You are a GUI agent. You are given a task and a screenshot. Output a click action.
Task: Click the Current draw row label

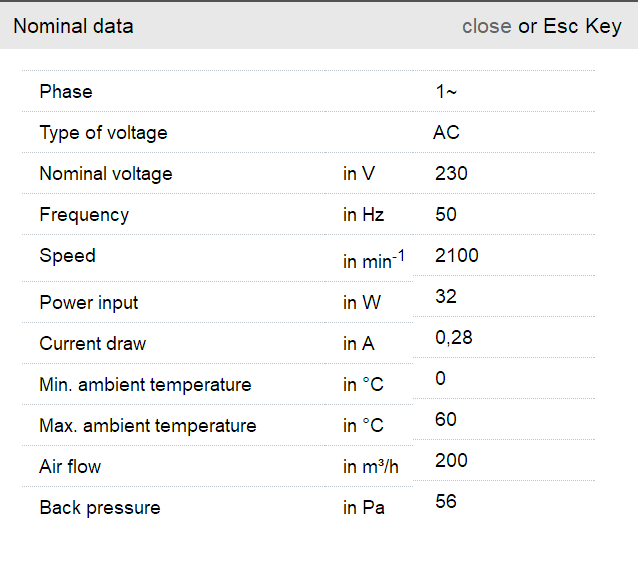(92, 344)
